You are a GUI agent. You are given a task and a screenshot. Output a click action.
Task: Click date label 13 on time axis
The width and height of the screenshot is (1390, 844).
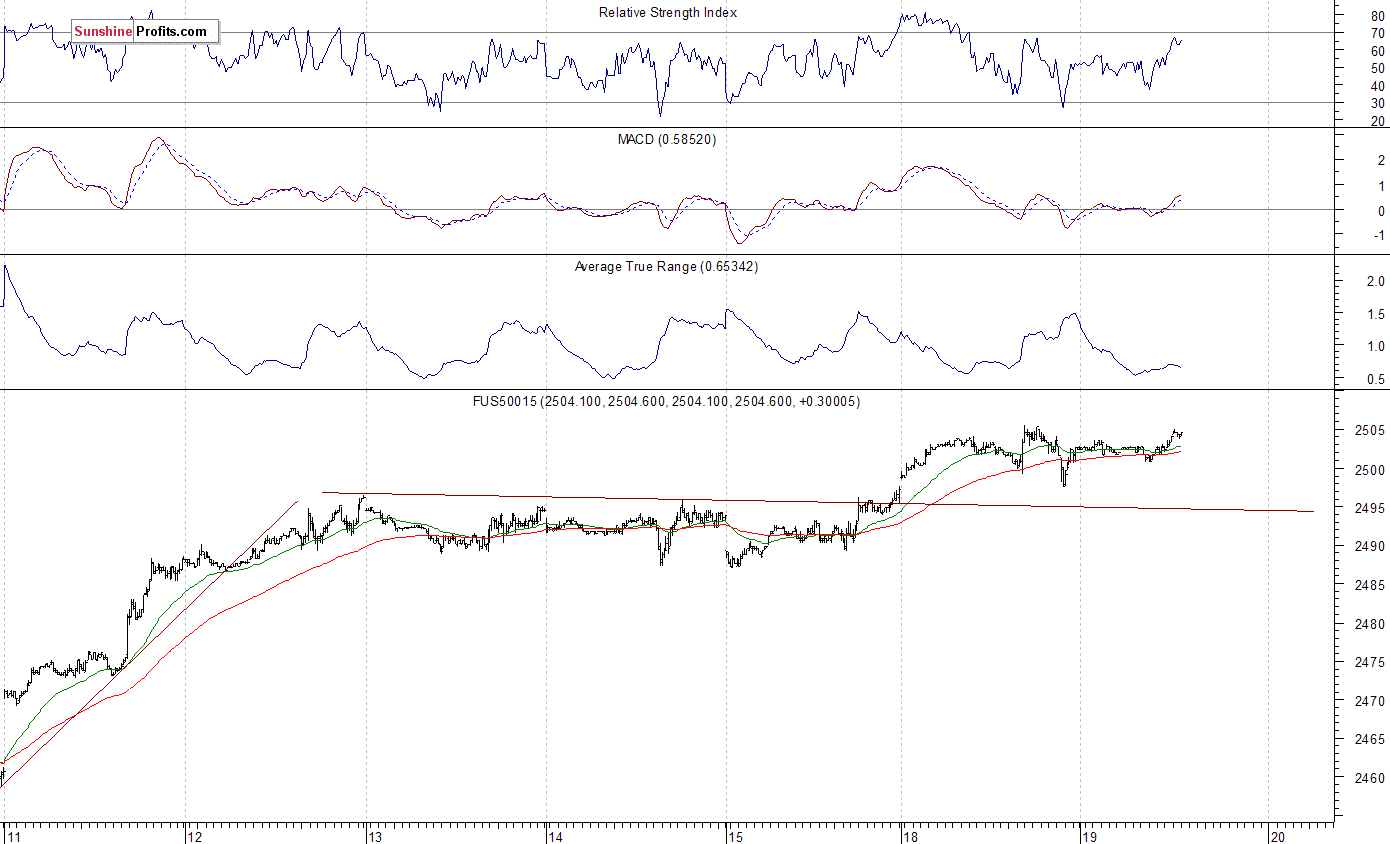click(x=375, y=836)
